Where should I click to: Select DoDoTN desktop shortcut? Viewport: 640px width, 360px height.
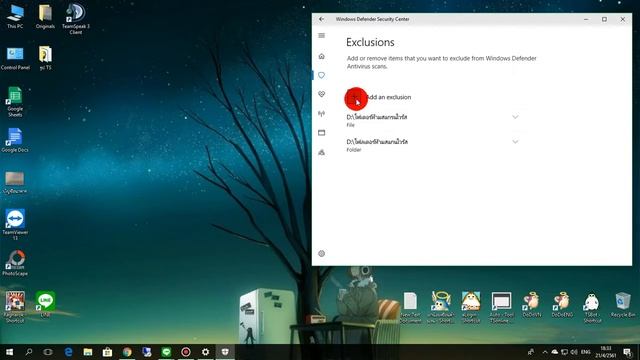click(x=531, y=304)
